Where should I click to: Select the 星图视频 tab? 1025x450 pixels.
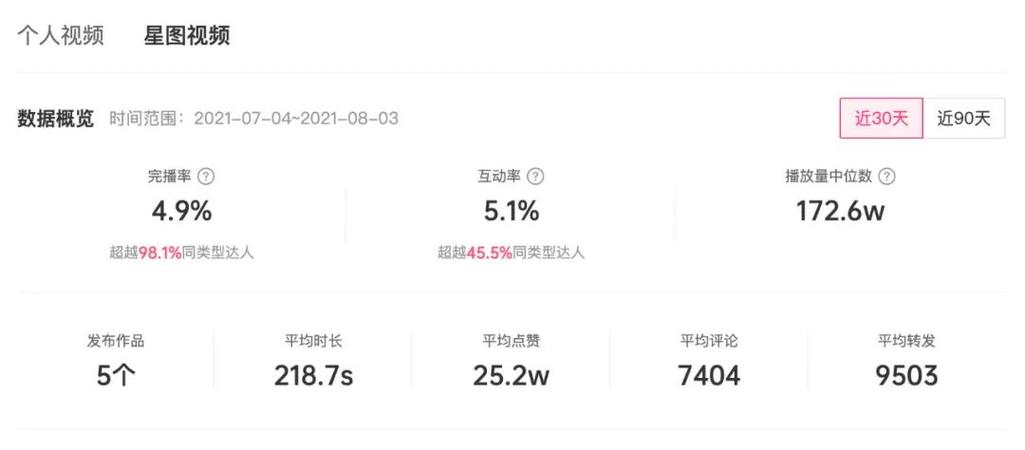point(187,36)
